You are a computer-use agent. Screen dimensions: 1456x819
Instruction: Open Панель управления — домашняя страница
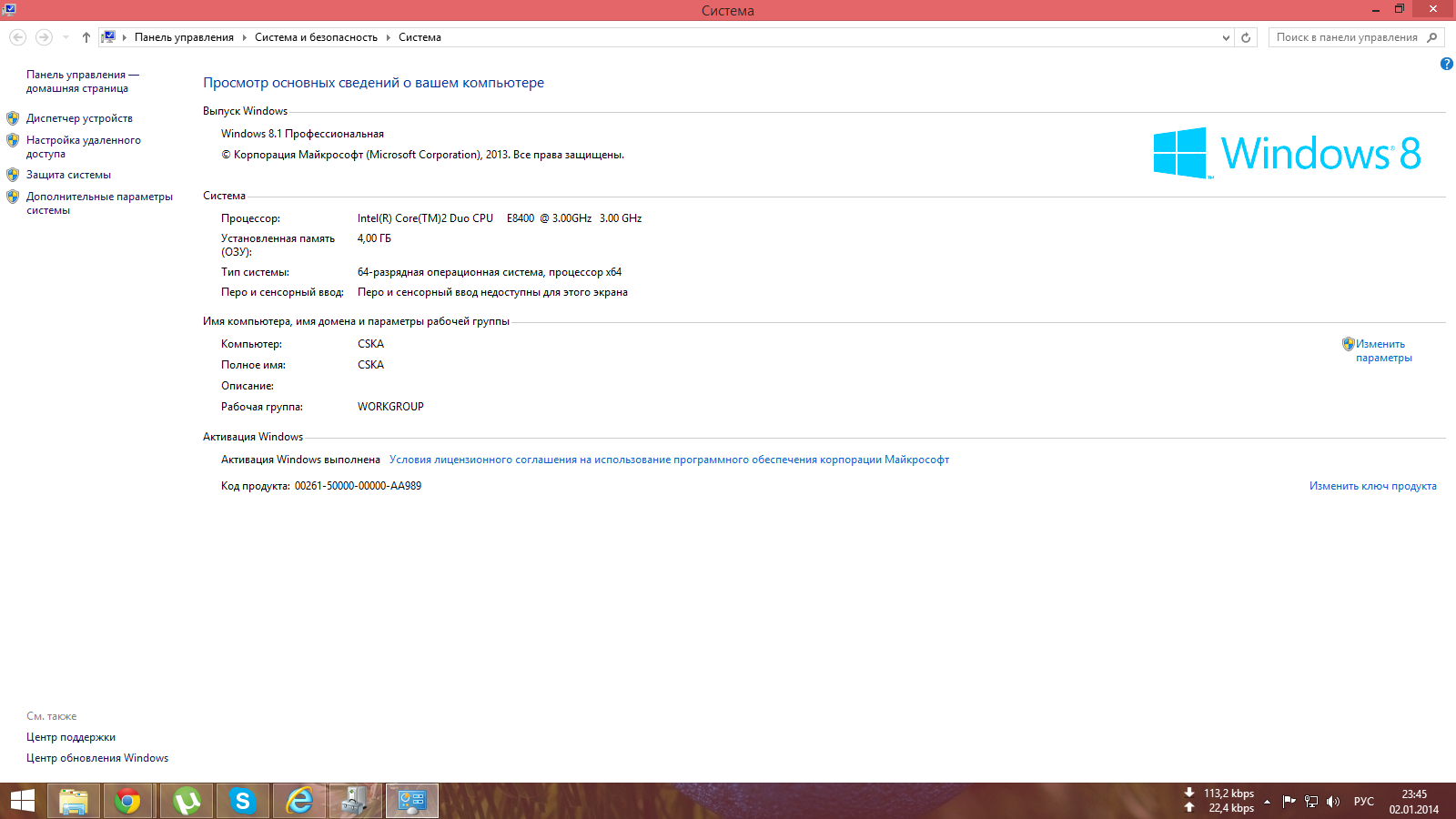click(83, 81)
